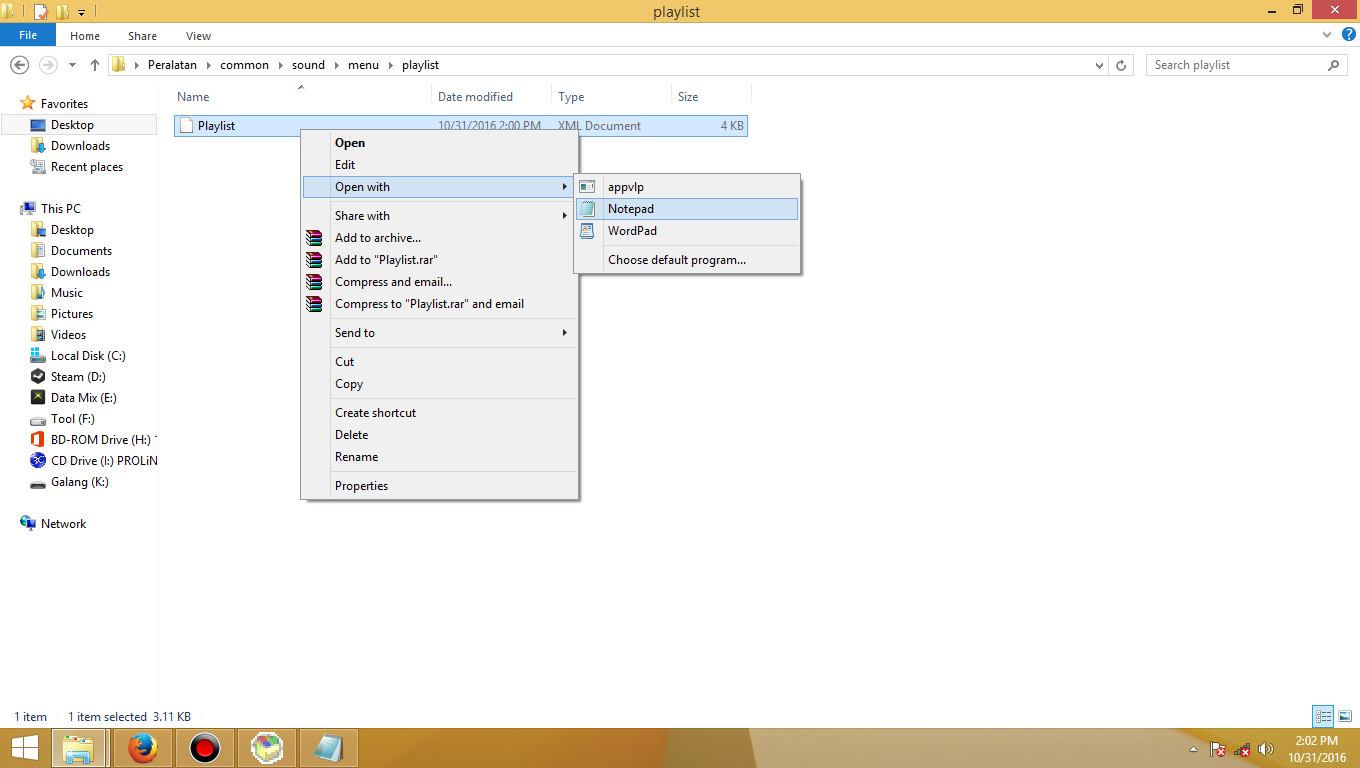The image size is (1360, 768).
Task: Click the Windows Start button
Action: click(24, 748)
